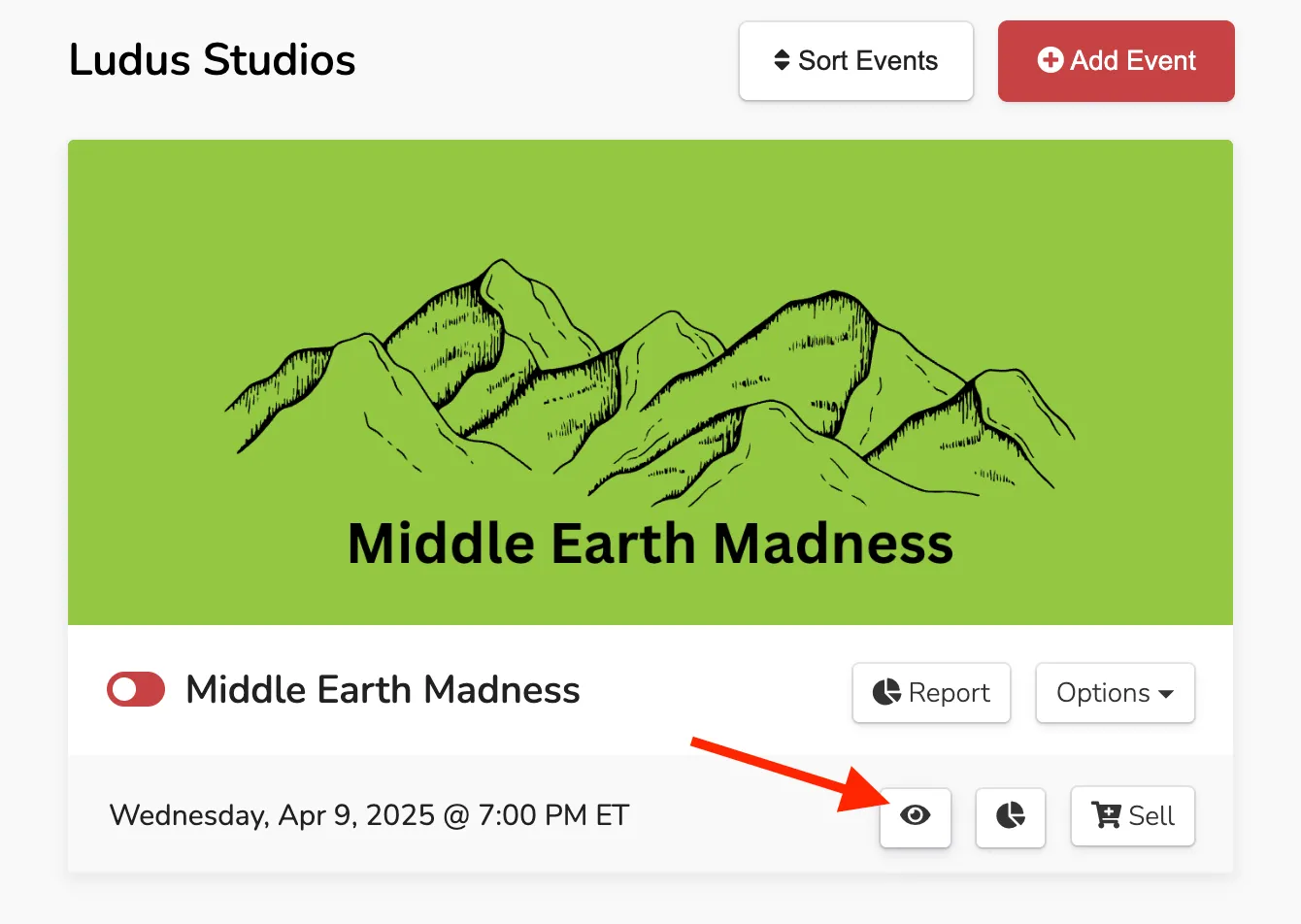Click the Ludus Studios heading

click(212, 60)
